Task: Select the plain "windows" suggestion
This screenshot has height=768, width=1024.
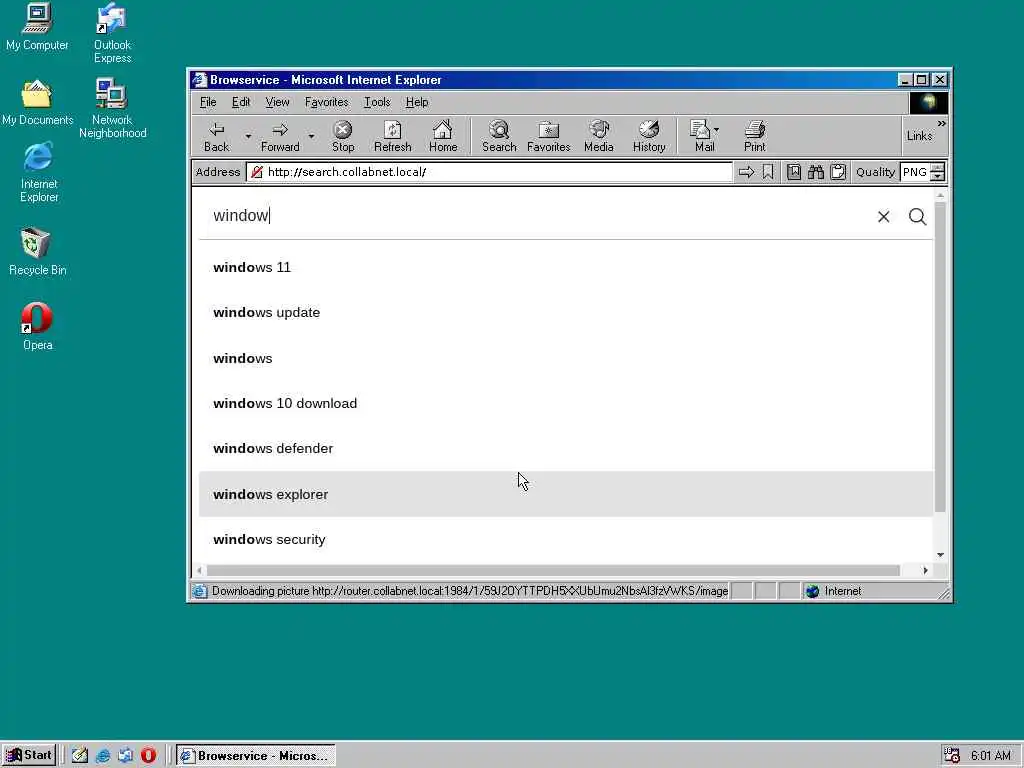Action: 566,358
